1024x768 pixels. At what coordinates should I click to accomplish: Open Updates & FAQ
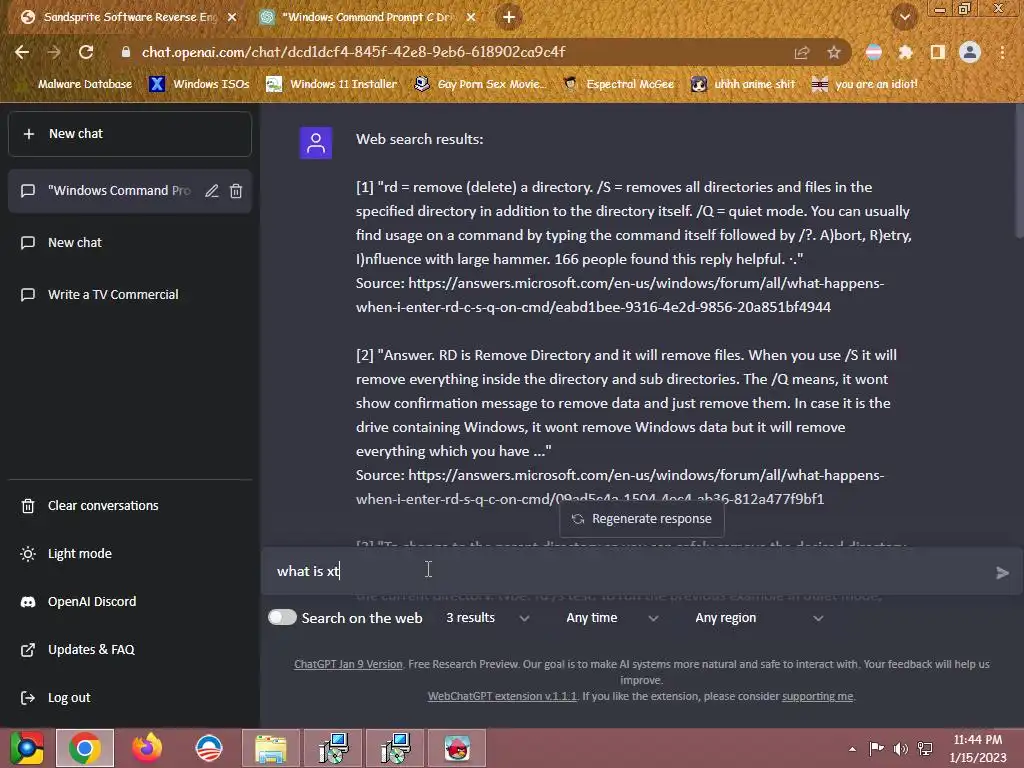pos(130,650)
